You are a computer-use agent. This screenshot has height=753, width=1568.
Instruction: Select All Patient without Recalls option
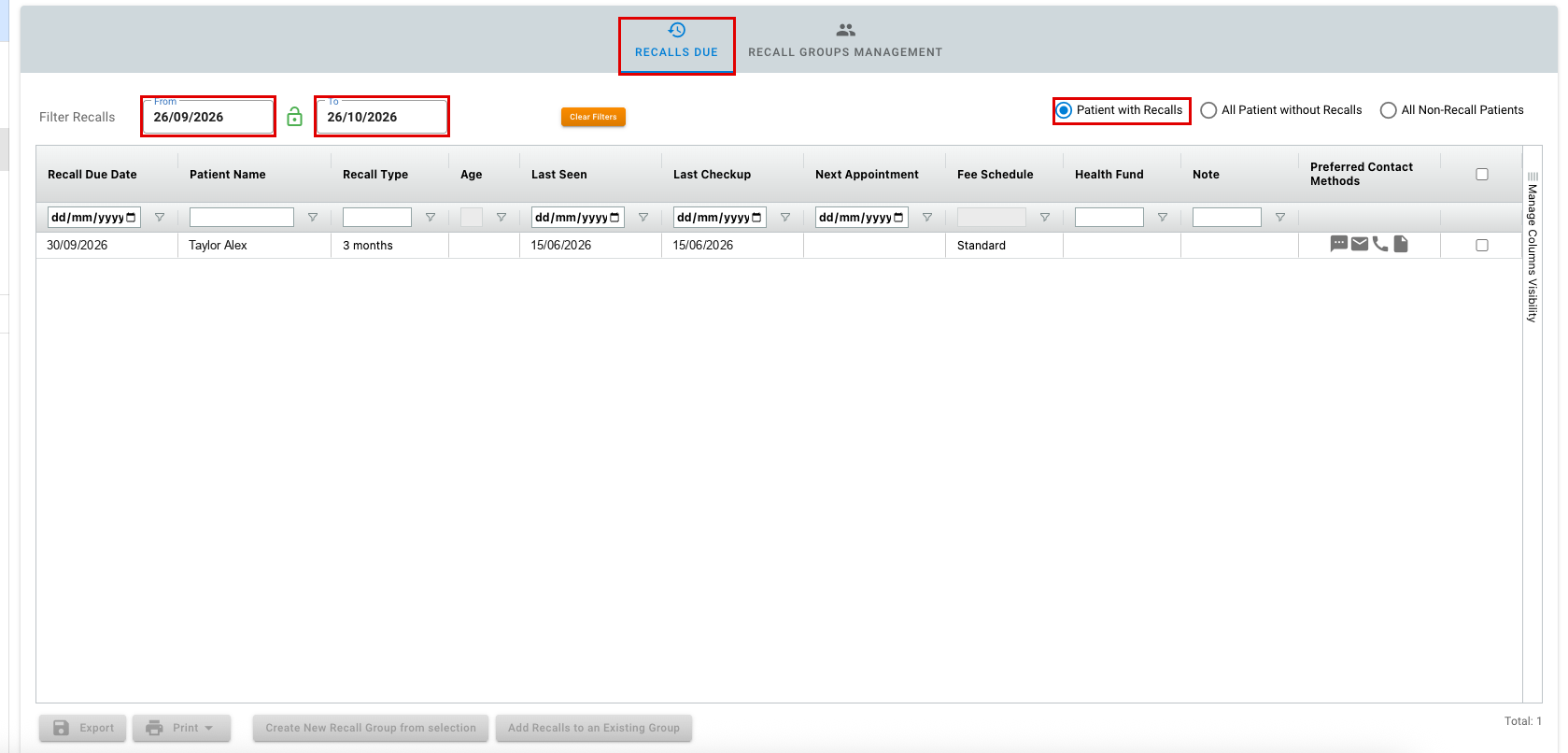[1208, 110]
